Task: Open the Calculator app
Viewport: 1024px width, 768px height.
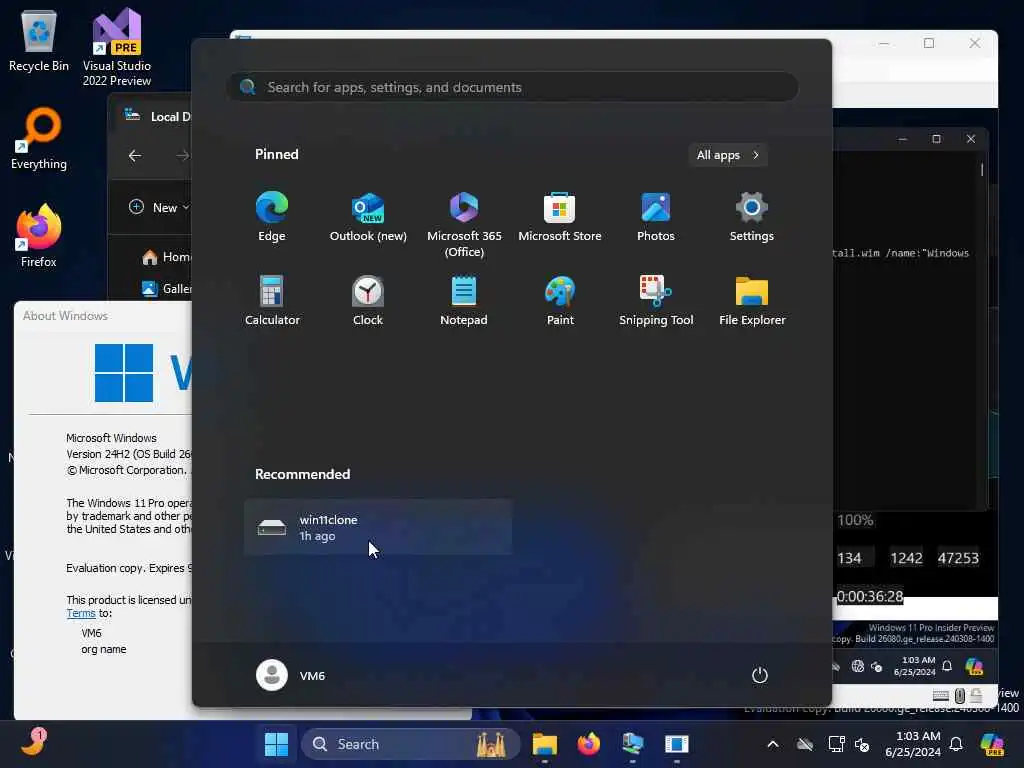Action: pos(272,300)
